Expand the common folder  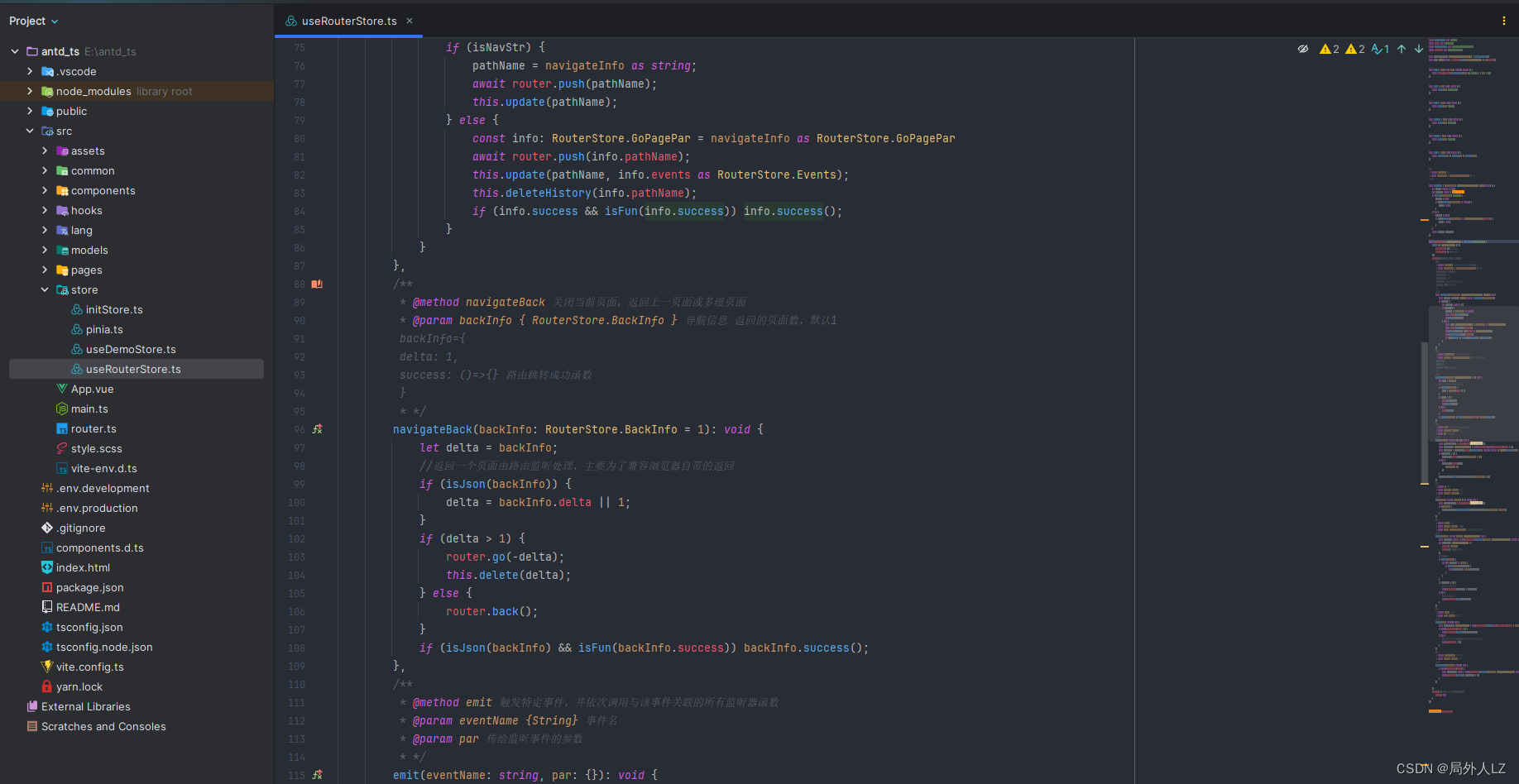point(45,170)
